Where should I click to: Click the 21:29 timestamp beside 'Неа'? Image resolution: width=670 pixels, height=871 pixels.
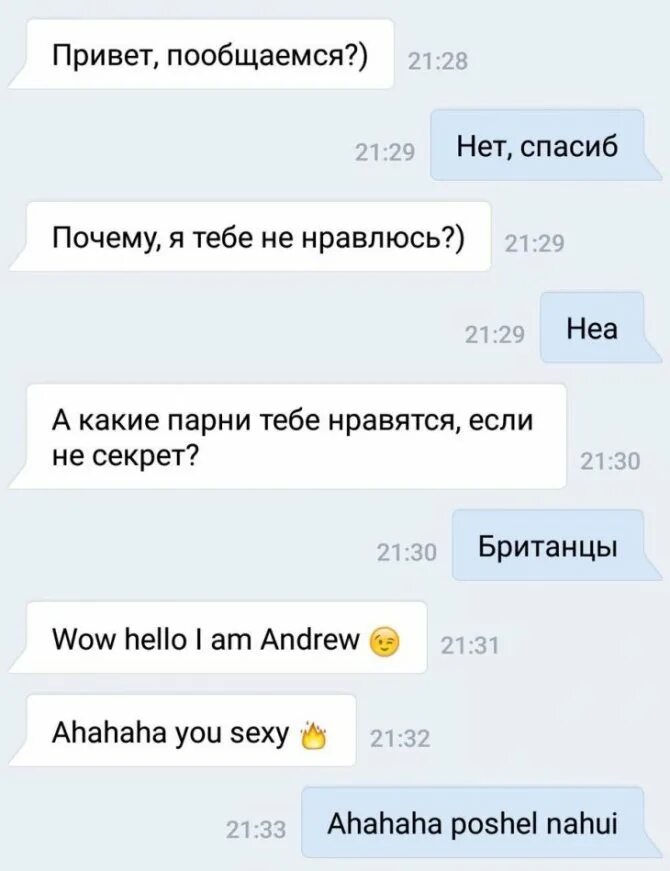pos(494,335)
